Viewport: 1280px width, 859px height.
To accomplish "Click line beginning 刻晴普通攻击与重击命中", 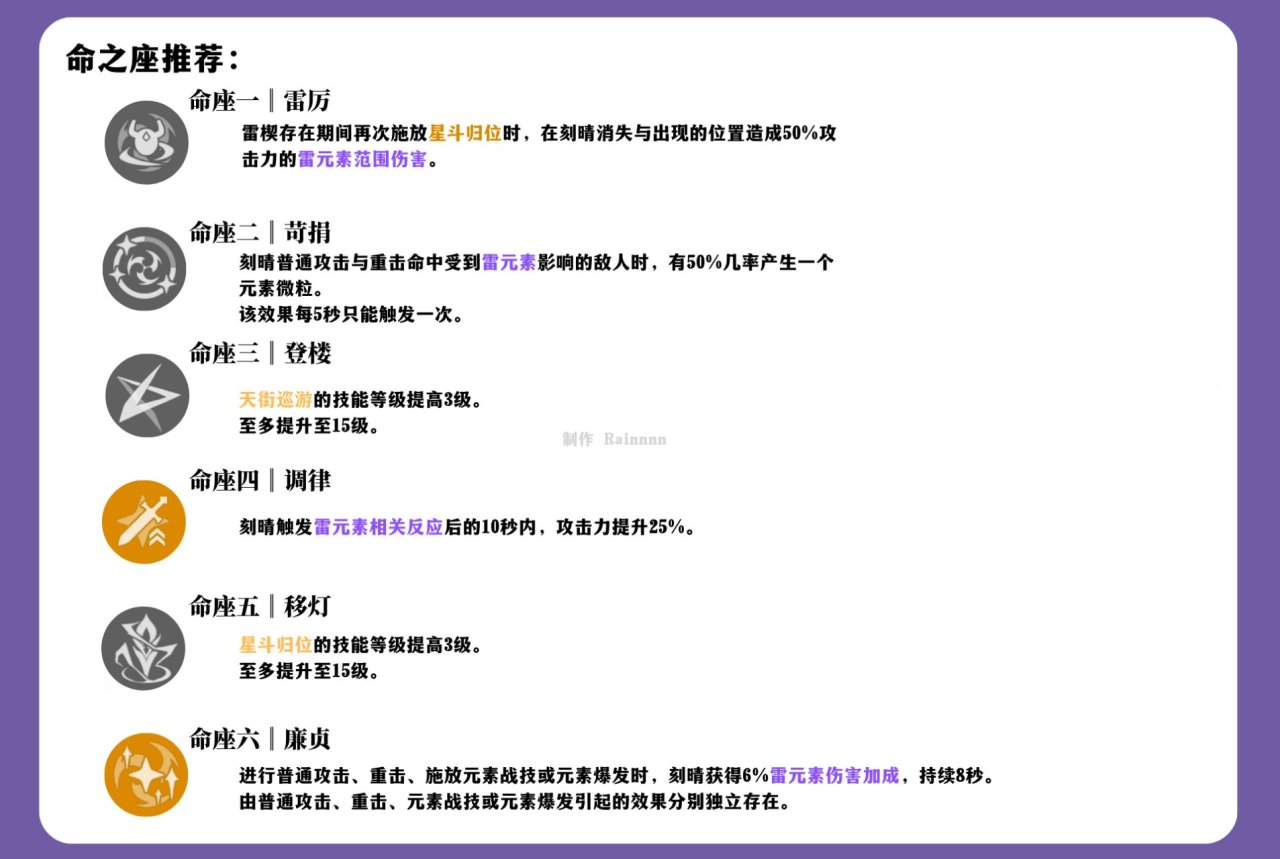I will point(536,263).
